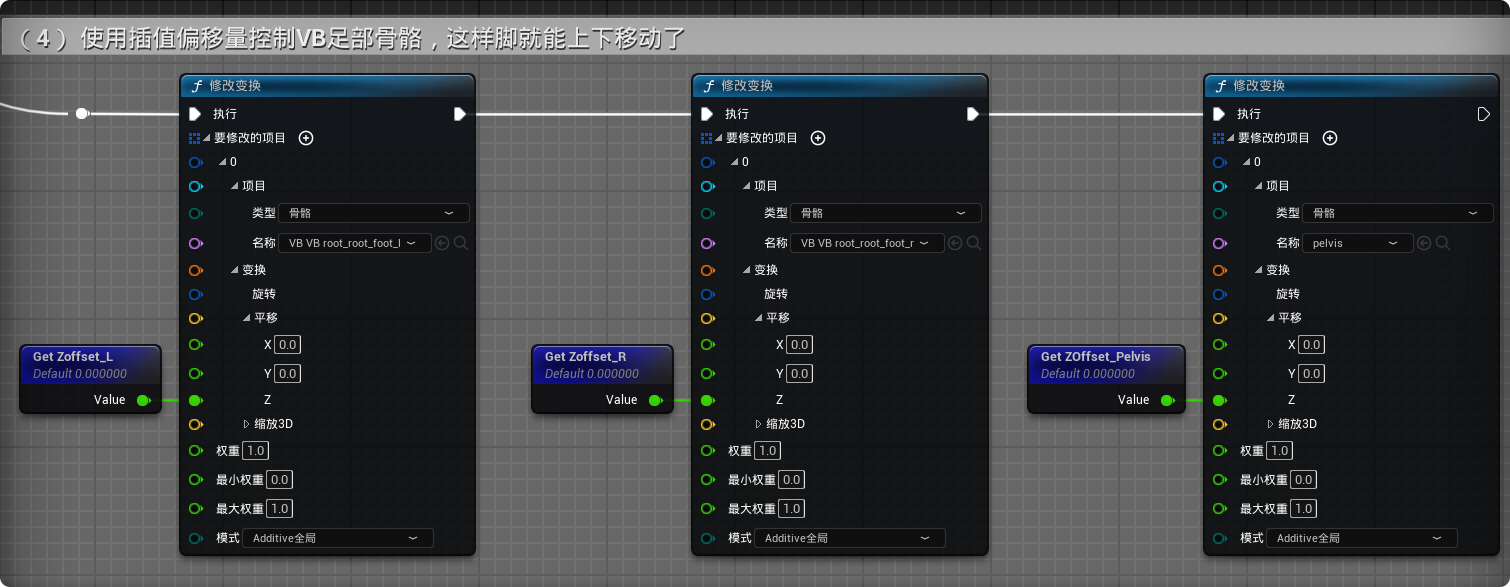Select Get Zoffset_L variable node header
Viewport: 1510px width, 587px height.
point(90,365)
